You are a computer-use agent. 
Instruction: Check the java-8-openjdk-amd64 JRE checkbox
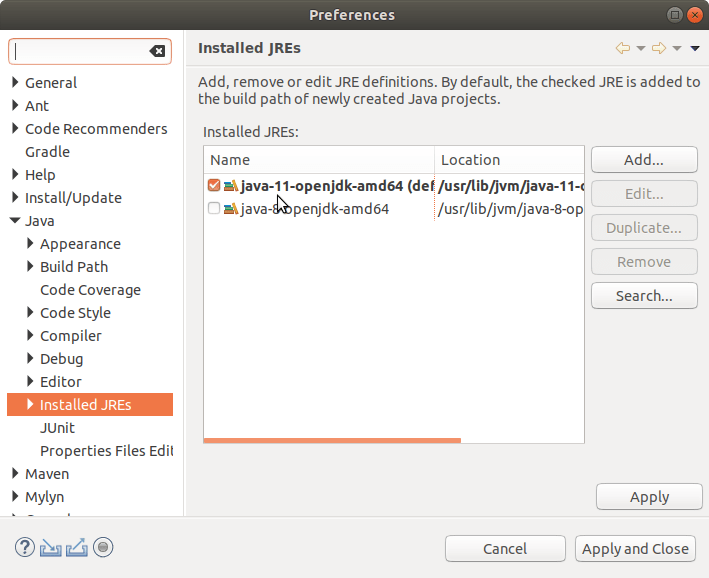coord(214,208)
